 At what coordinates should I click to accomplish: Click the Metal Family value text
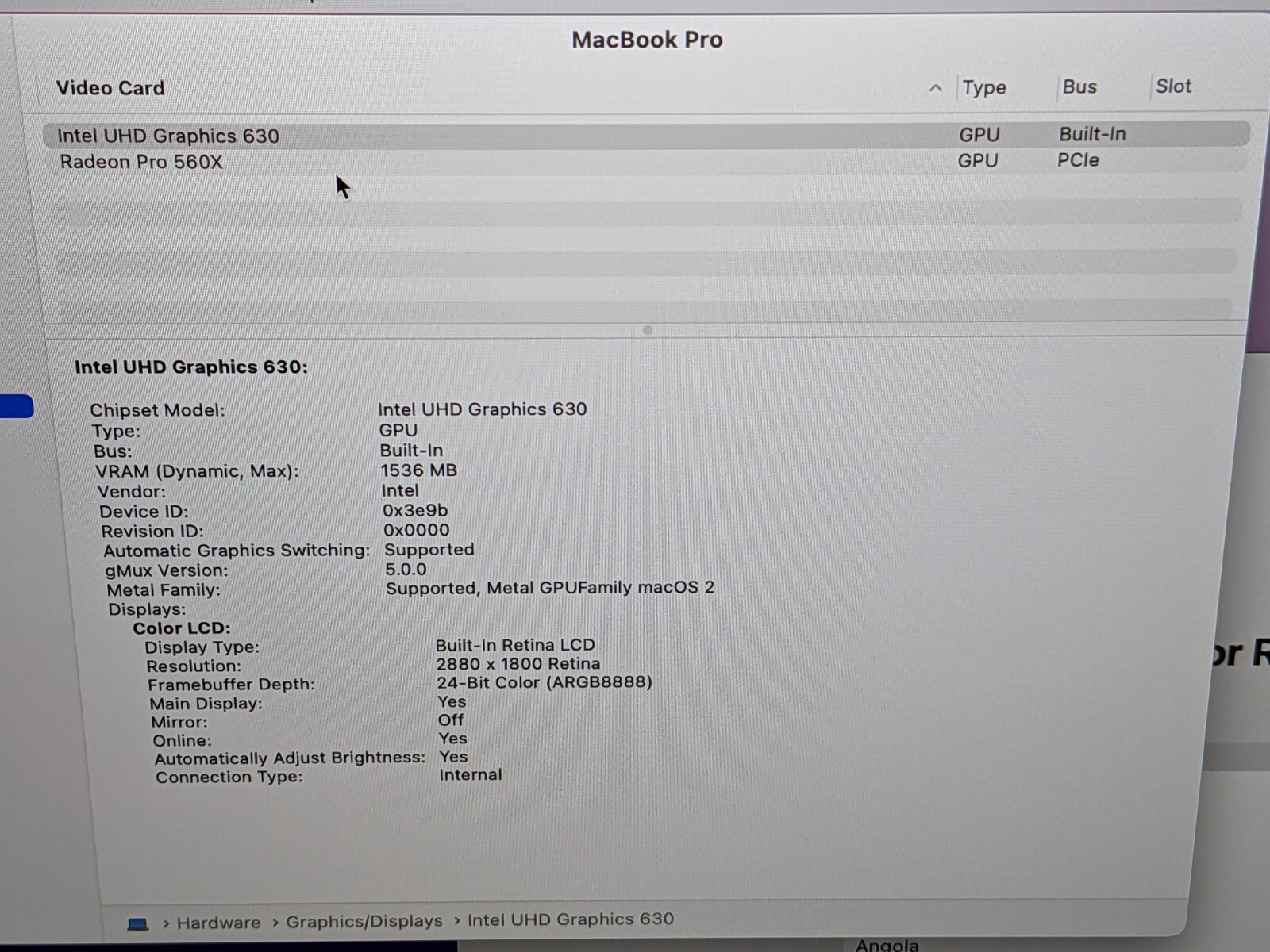click(x=550, y=588)
